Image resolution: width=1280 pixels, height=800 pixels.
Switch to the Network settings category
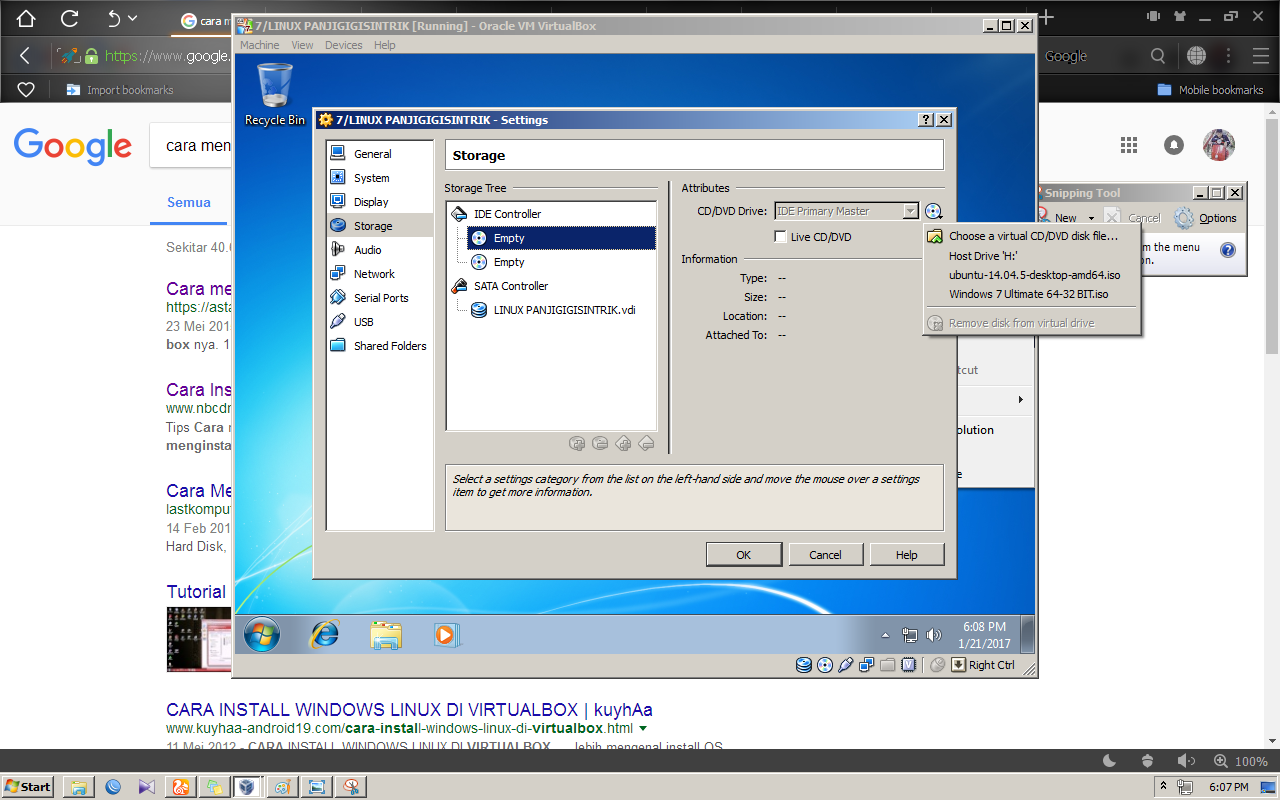(380, 274)
